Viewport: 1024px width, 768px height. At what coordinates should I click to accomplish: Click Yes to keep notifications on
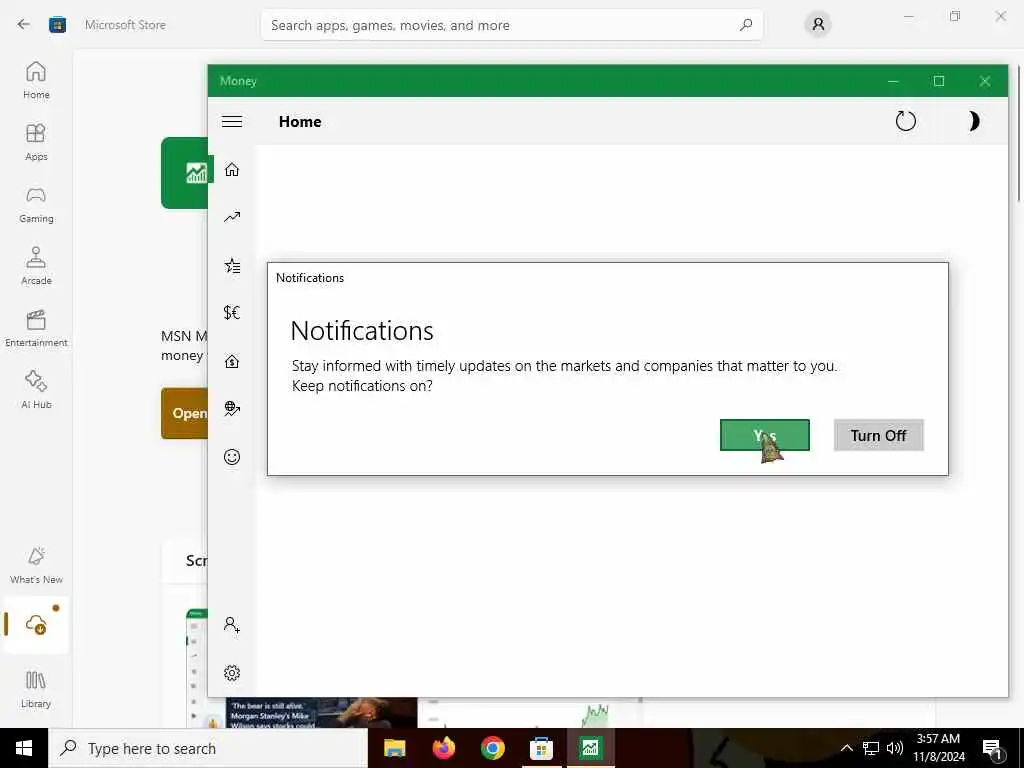pos(764,435)
